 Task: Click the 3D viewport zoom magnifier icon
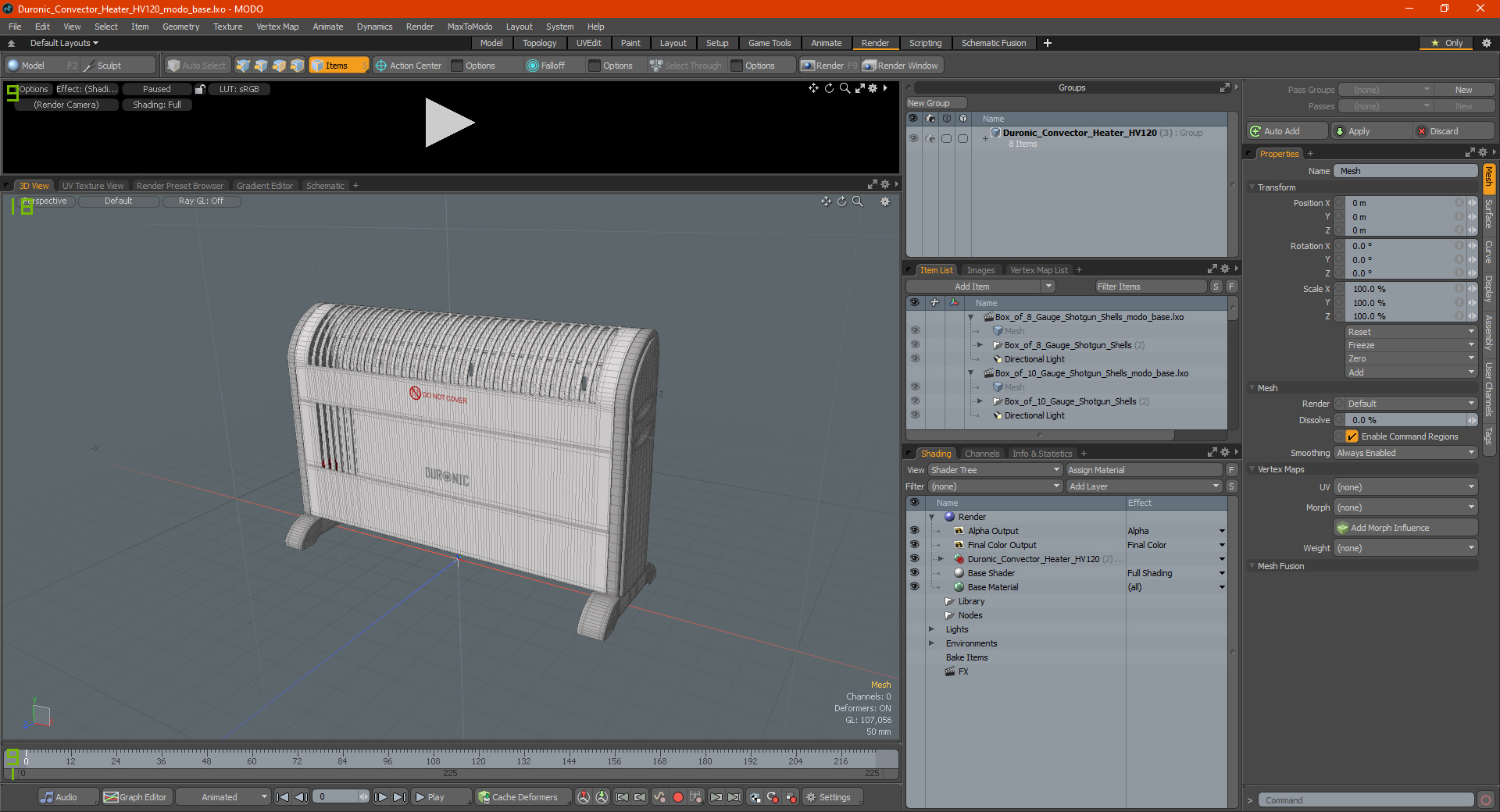[x=857, y=201]
